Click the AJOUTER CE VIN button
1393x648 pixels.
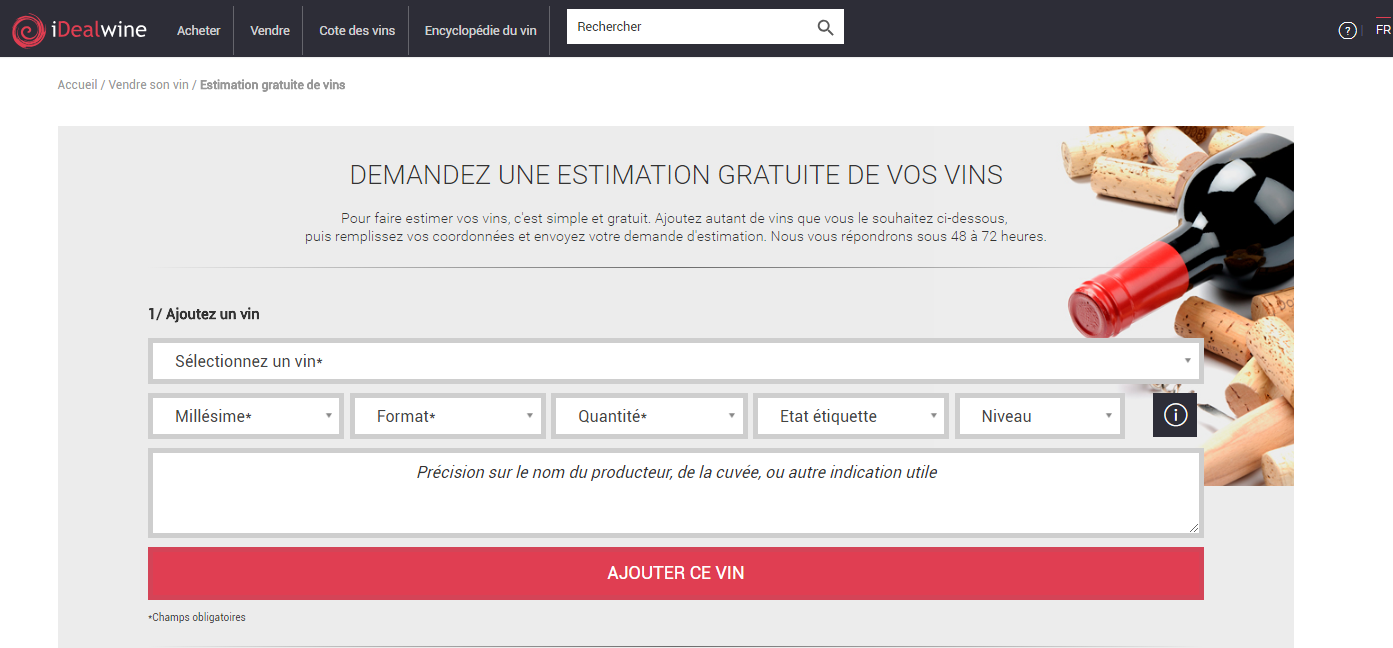676,573
